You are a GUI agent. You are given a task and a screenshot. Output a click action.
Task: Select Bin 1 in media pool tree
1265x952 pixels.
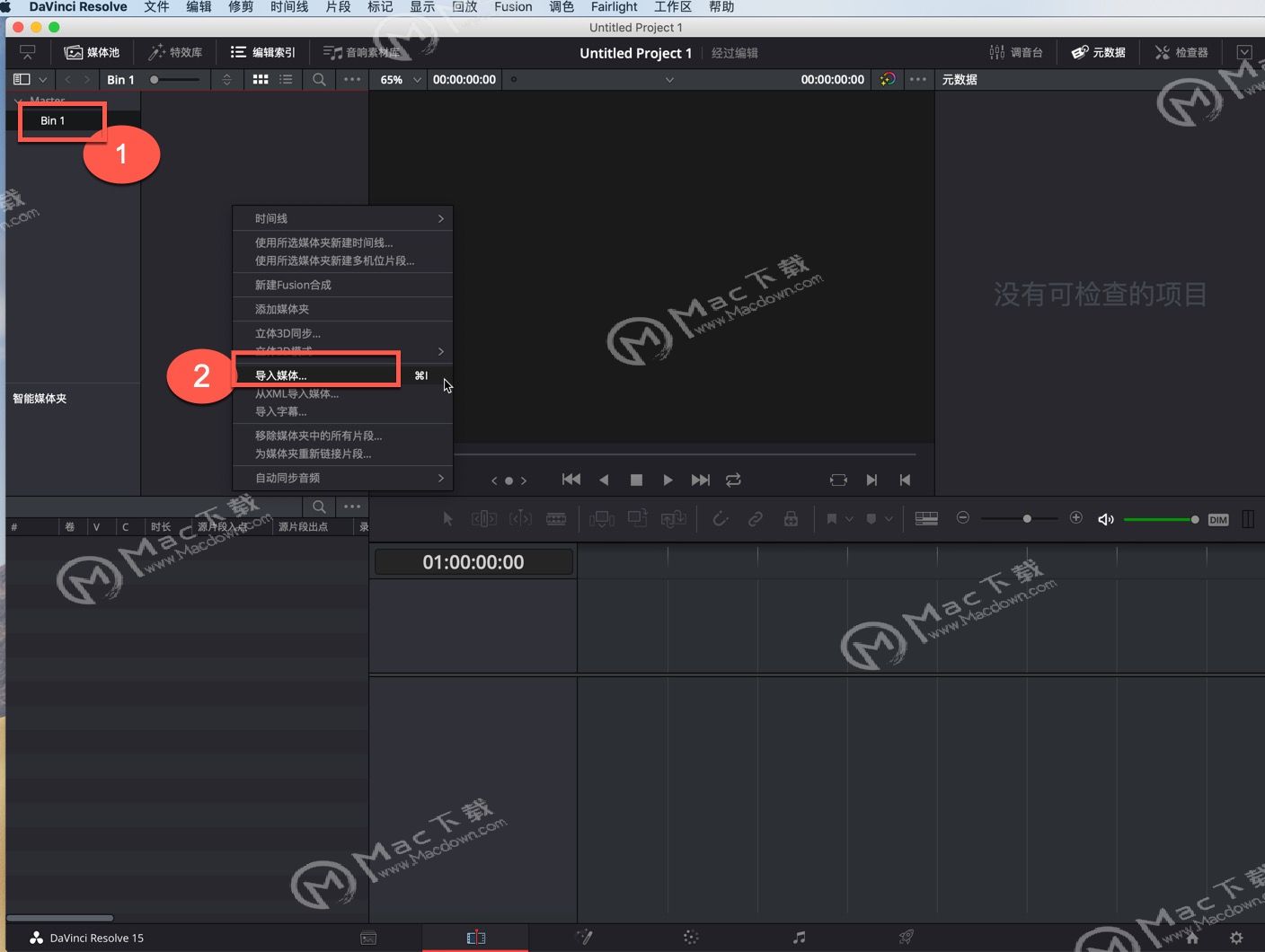pyautogui.click(x=52, y=120)
